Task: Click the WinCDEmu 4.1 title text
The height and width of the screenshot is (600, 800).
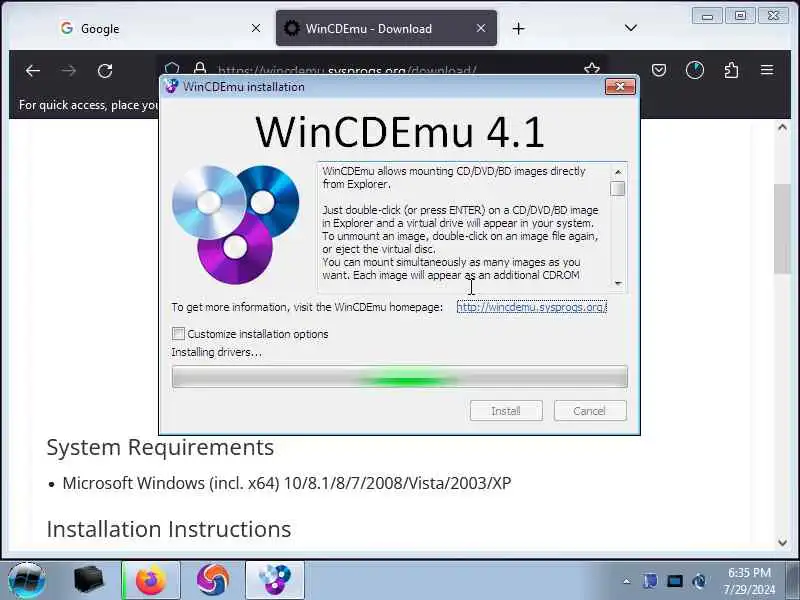Action: point(399,132)
